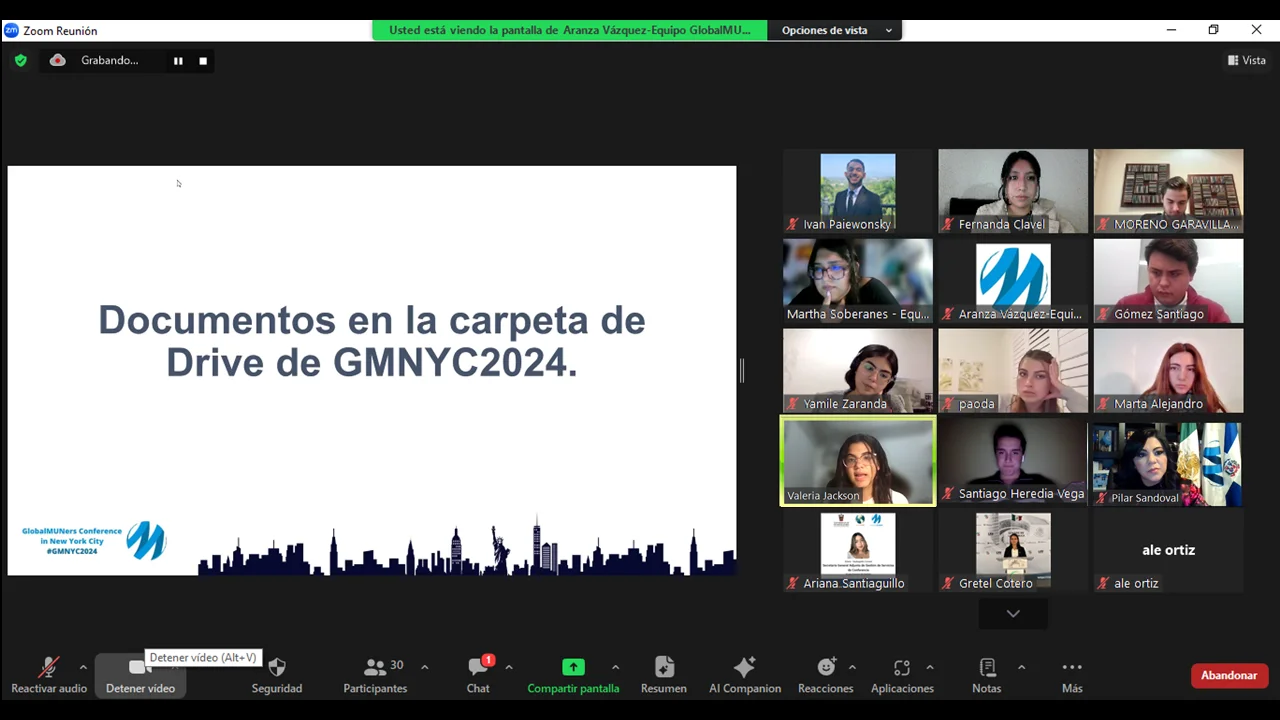Stop the recording
1280x720 pixels.
coord(203,61)
